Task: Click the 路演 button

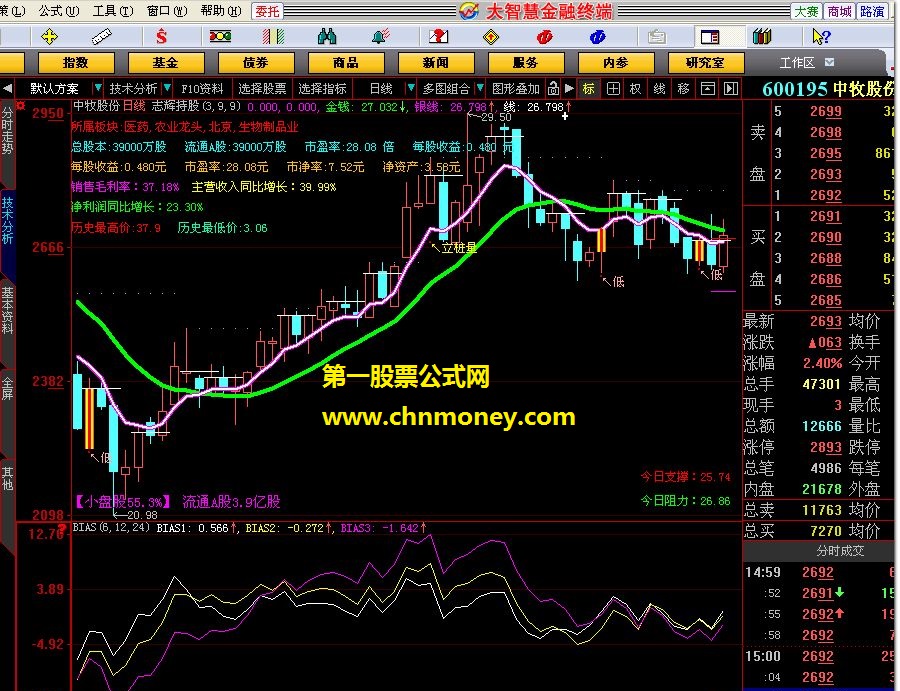Action: point(872,11)
